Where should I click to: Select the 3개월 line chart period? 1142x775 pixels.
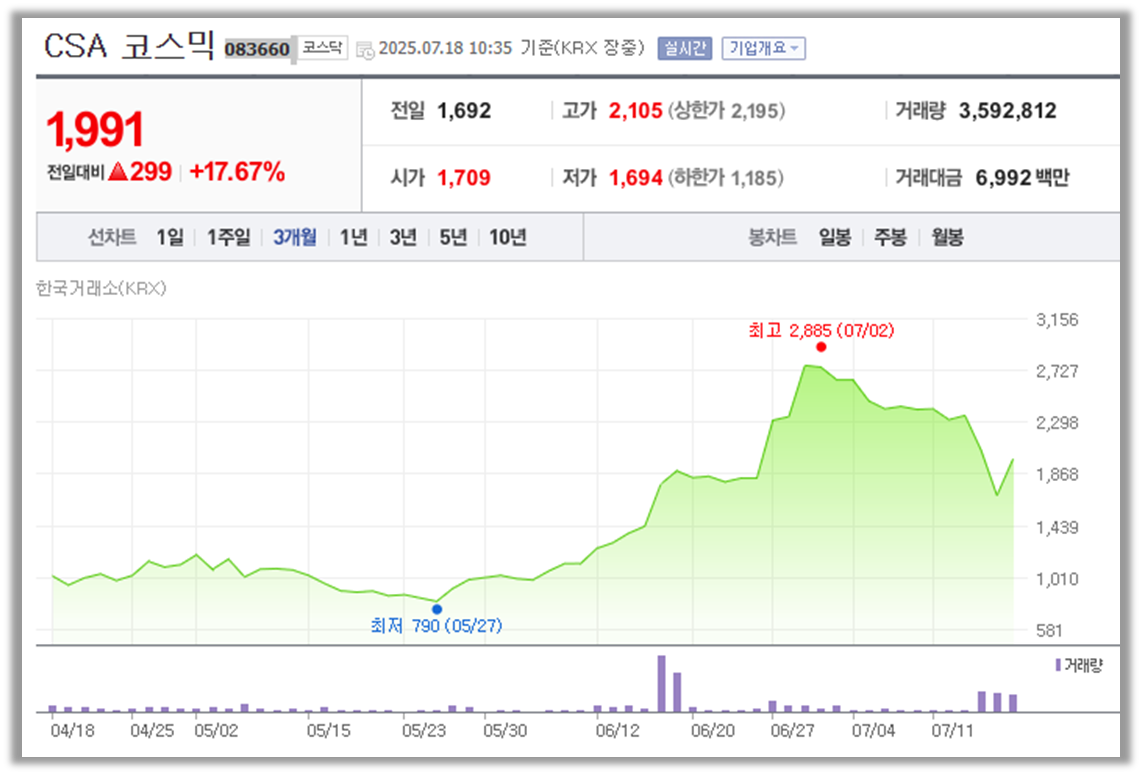(295, 237)
